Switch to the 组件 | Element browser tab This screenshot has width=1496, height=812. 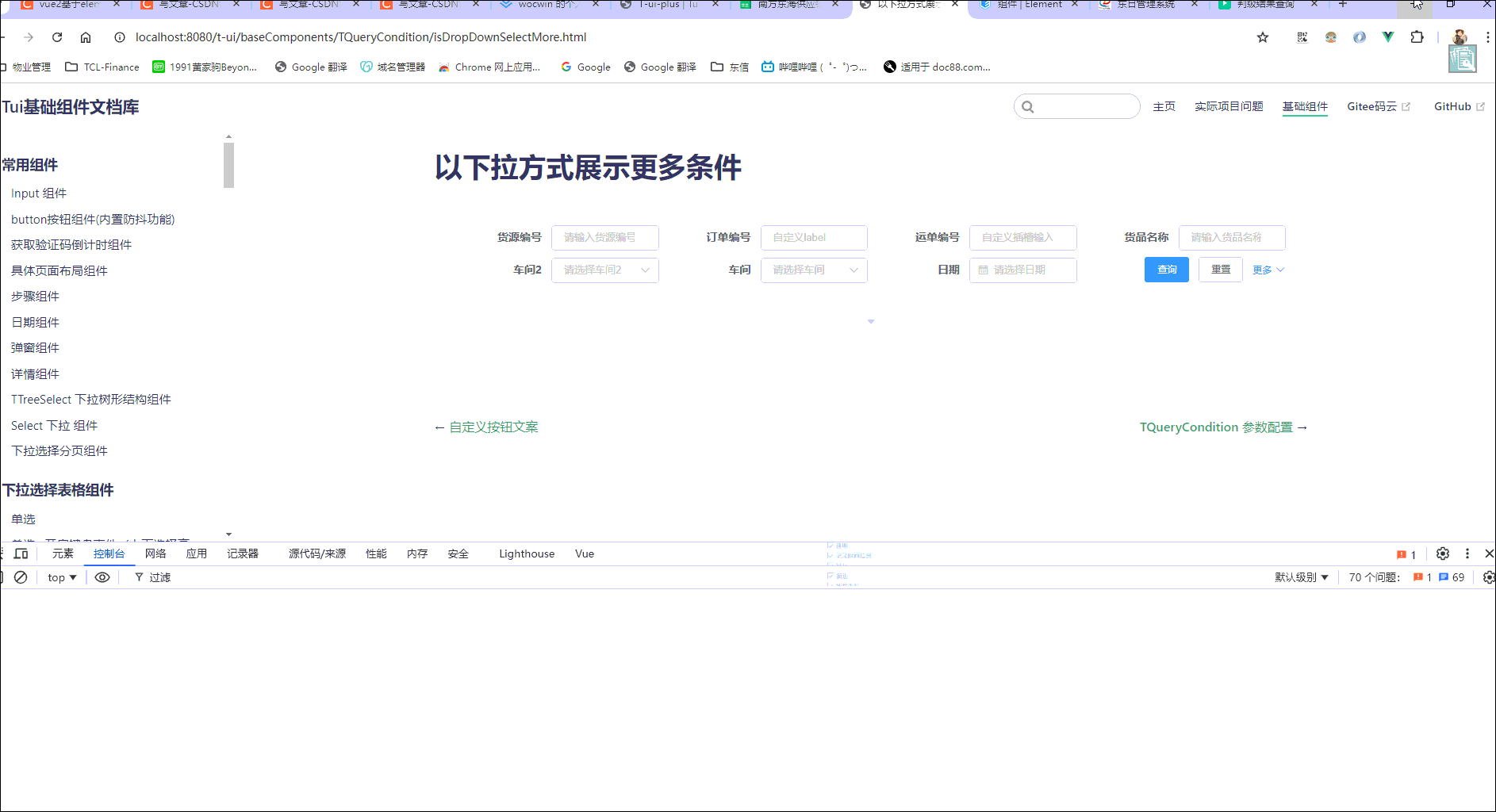1023,5
